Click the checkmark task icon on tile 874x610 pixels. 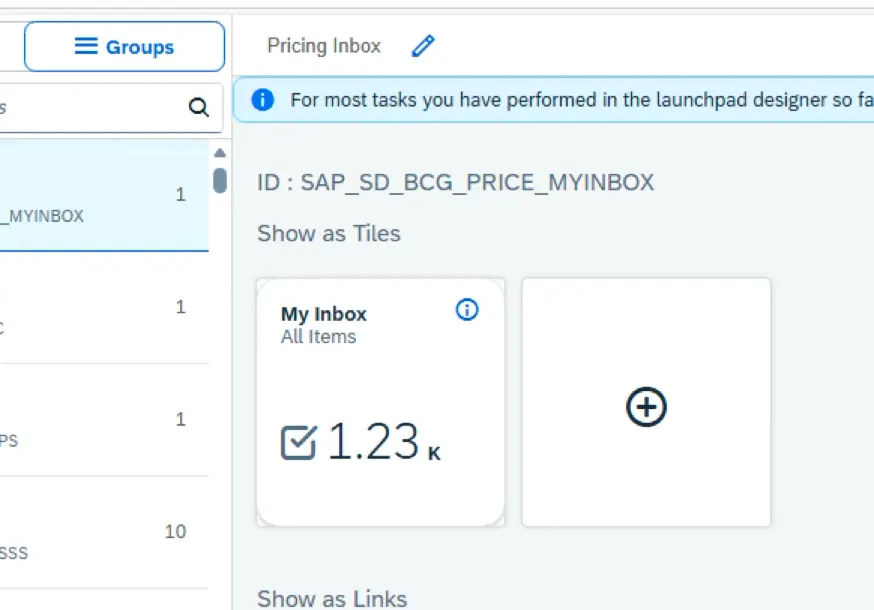[x=298, y=442]
